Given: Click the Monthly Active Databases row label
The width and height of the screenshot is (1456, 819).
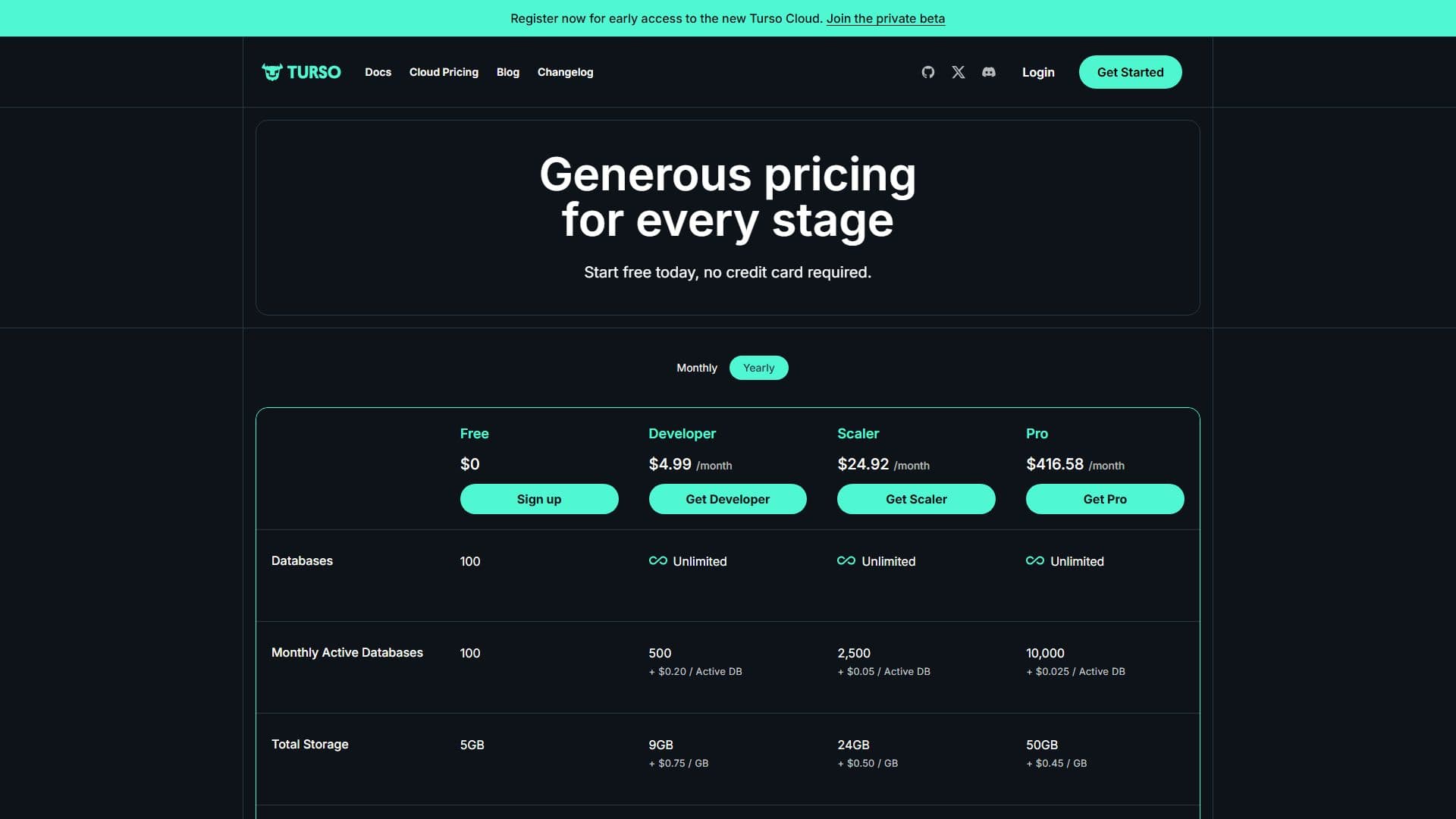Looking at the screenshot, I should 347,653.
